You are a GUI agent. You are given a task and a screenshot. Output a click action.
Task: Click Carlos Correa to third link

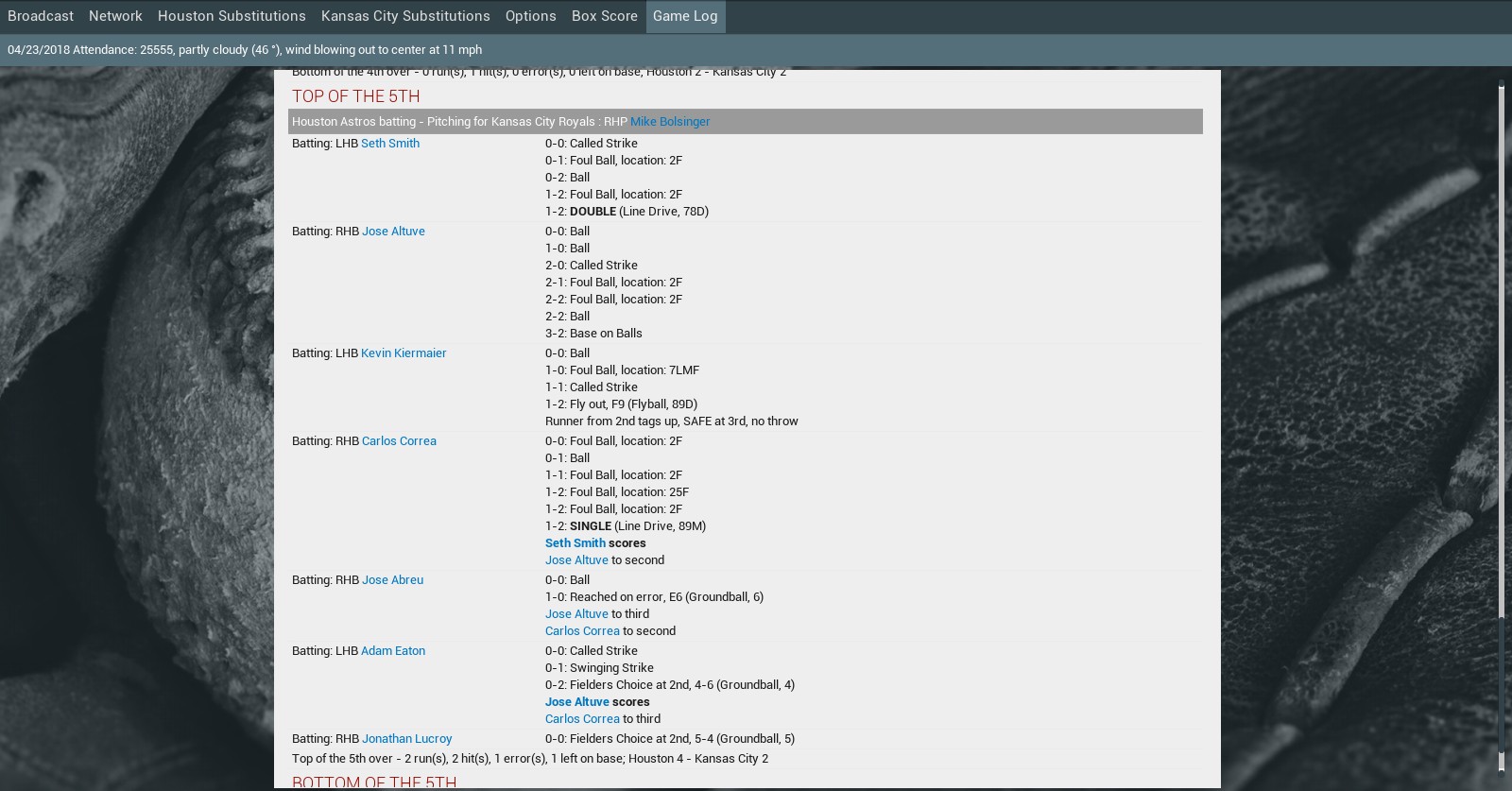[x=582, y=719]
